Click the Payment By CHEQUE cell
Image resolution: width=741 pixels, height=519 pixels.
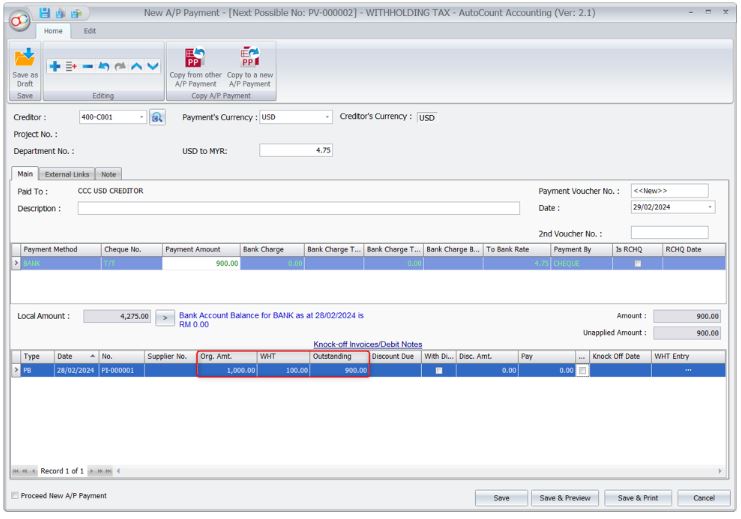coord(582,264)
